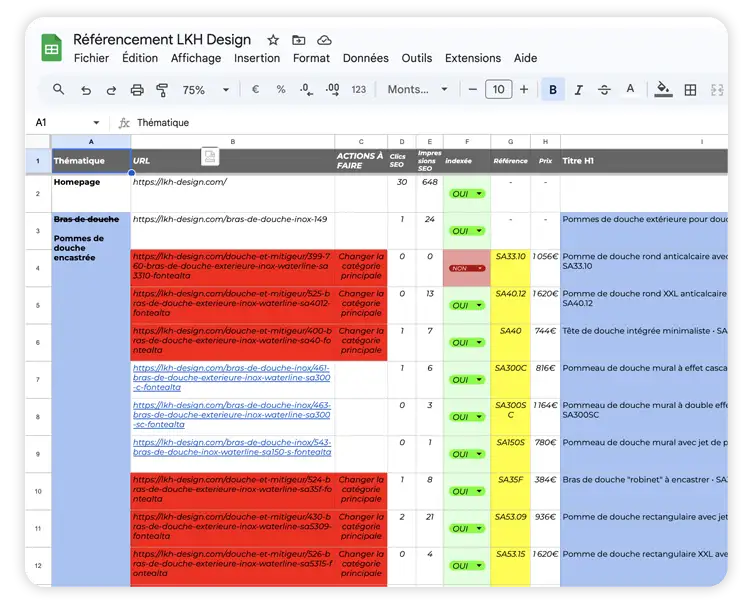The width and height of the screenshot is (750, 600).
Task: Select the Homepage cell
Action: [x=91, y=194]
